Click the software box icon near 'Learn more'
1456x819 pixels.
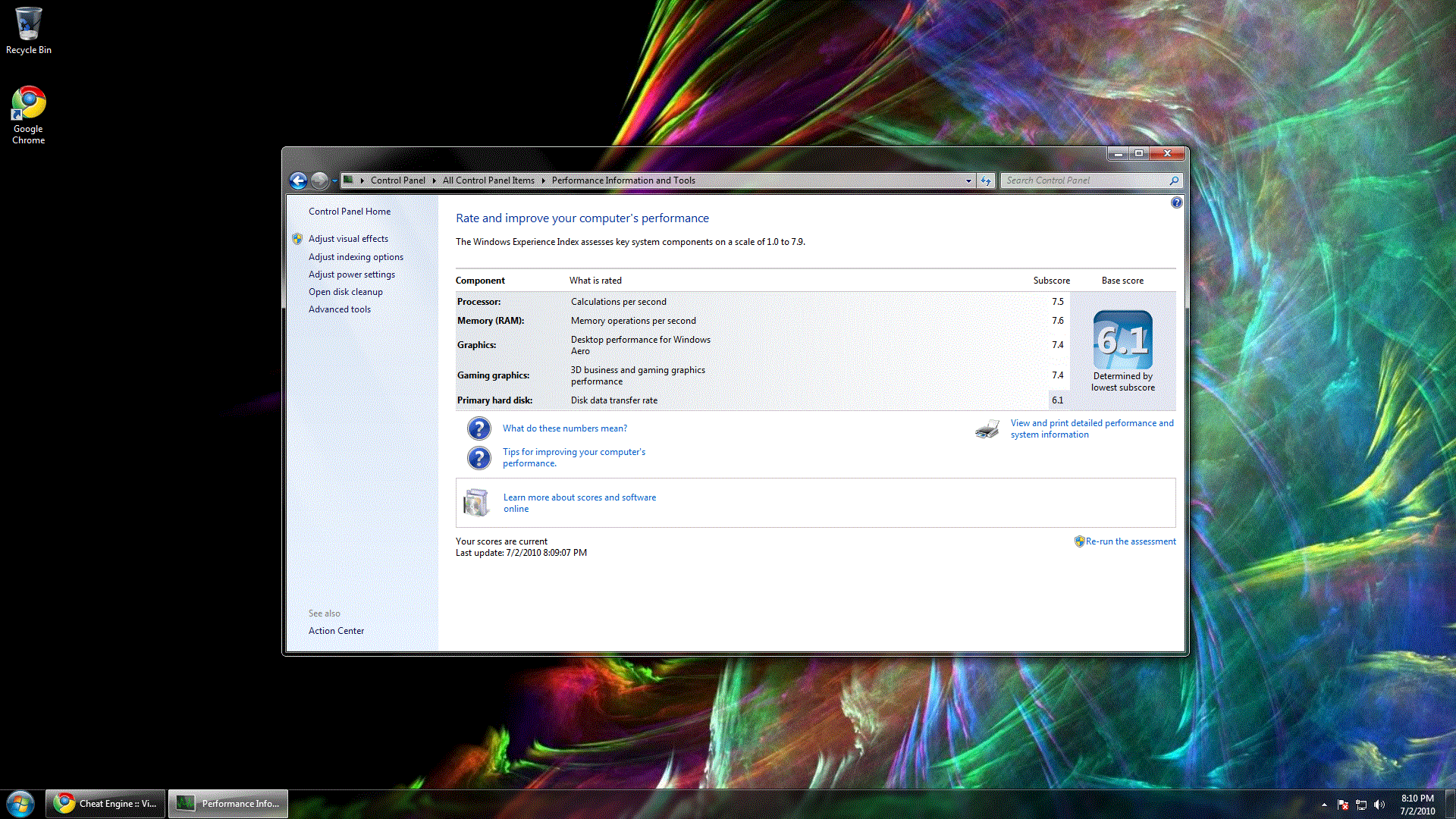pos(476,503)
